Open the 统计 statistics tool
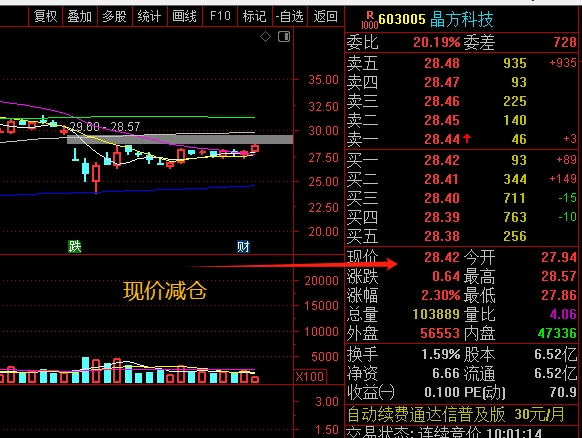Viewport: 582px width, 438px height. click(x=150, y=16)
